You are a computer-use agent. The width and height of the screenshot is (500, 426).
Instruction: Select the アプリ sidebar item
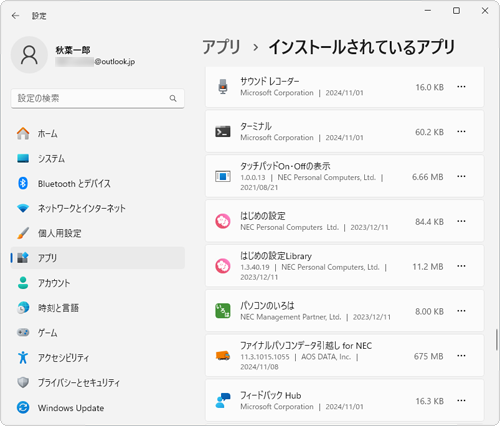98,258
